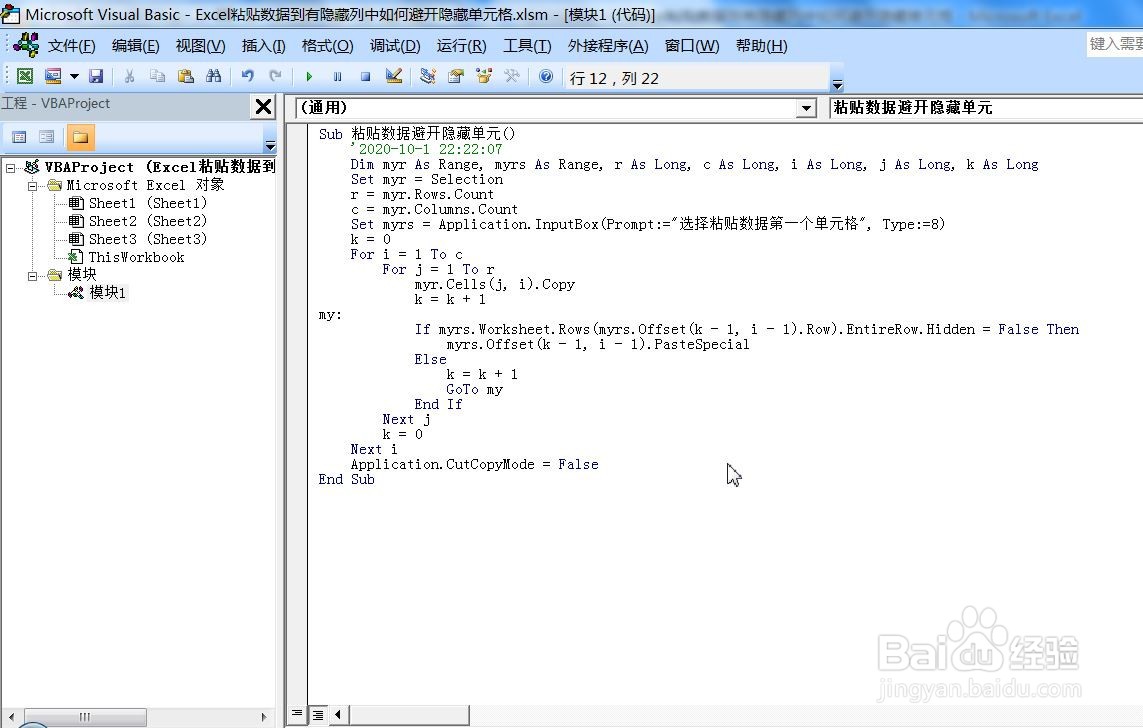
Task: Click the procedure box 粘贴数据避开隐藏单元
Action: click(x=986, y=108)
